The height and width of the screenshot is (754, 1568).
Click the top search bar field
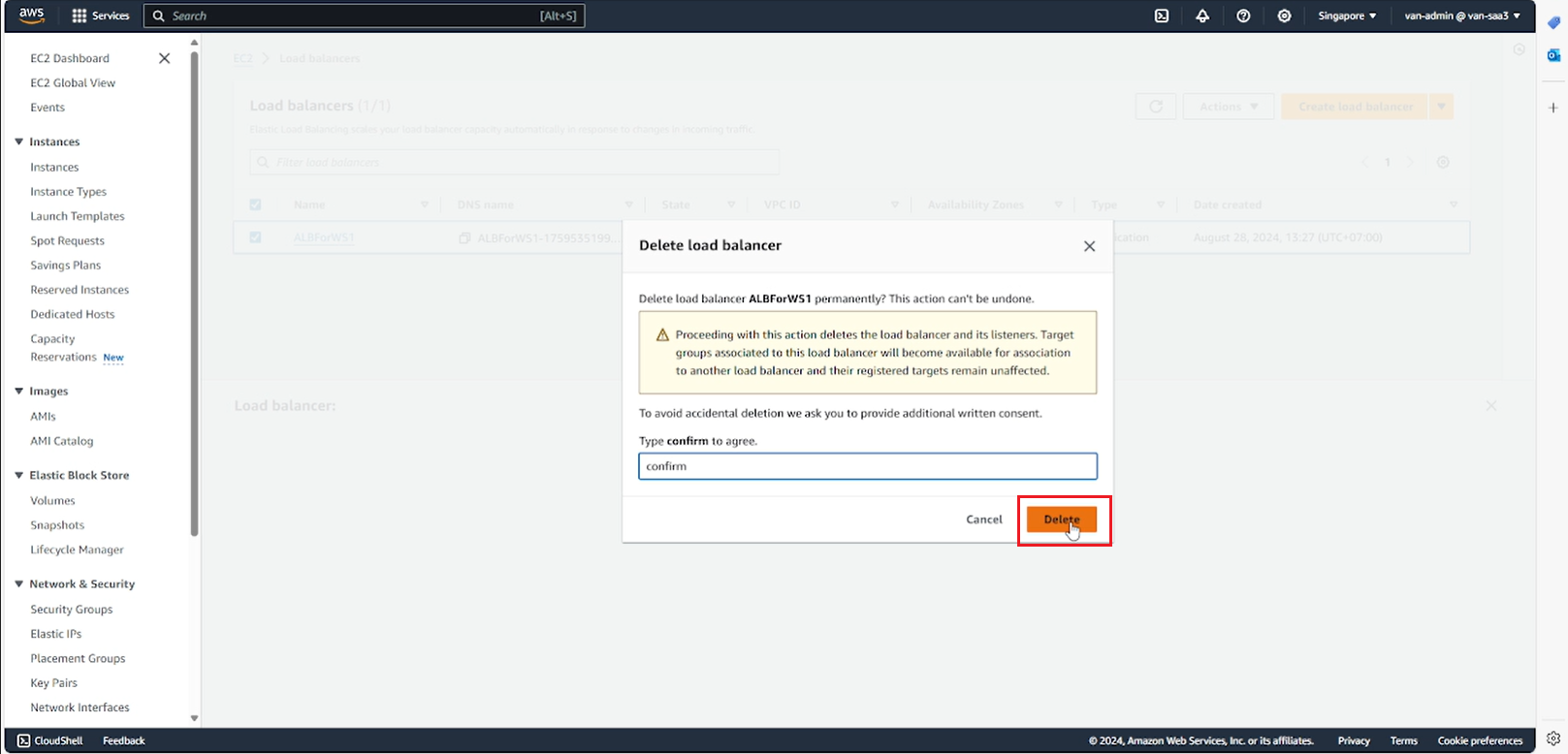(365, 16)
